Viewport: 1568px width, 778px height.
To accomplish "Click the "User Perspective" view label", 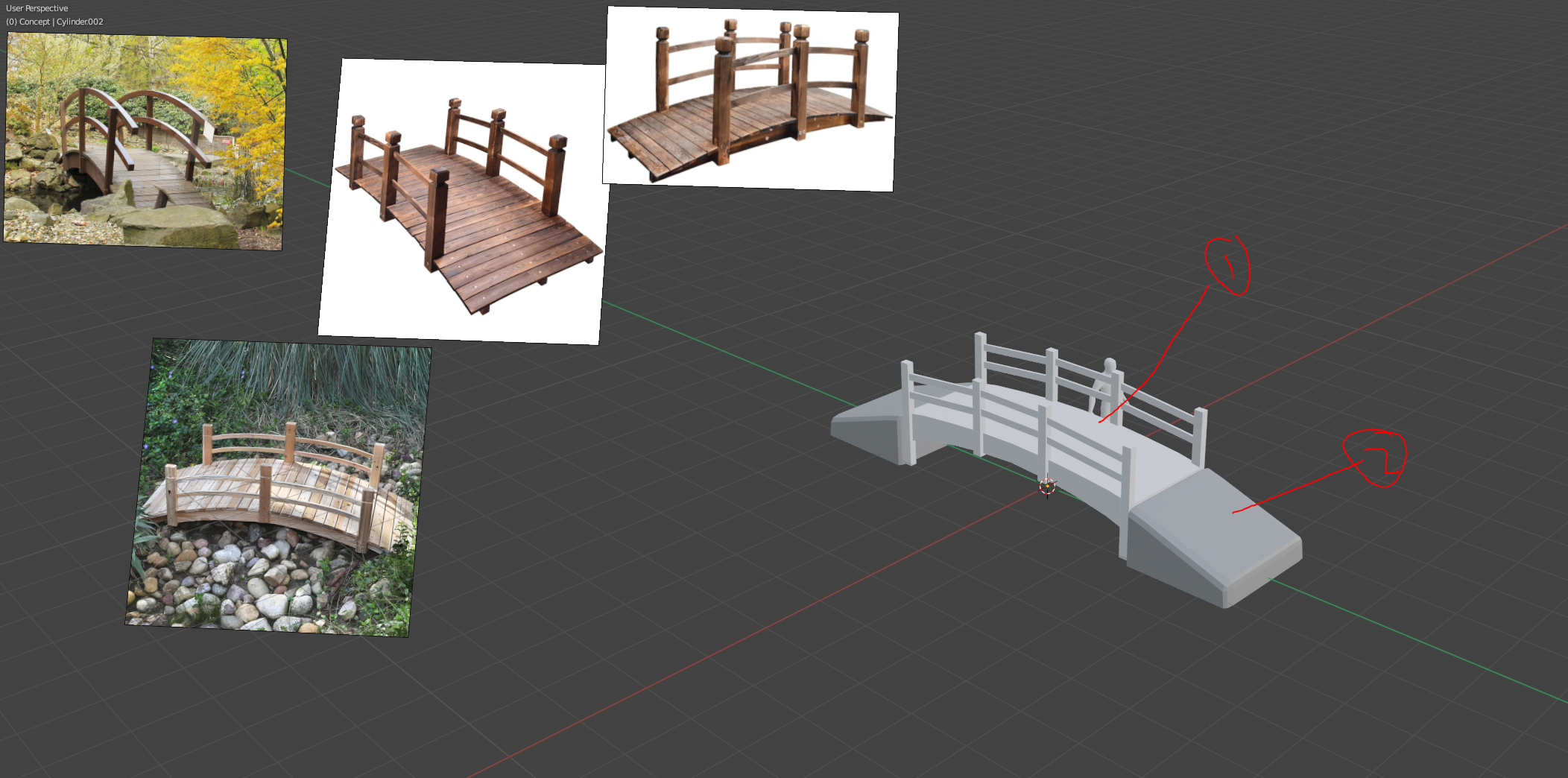I will point(37,8).
